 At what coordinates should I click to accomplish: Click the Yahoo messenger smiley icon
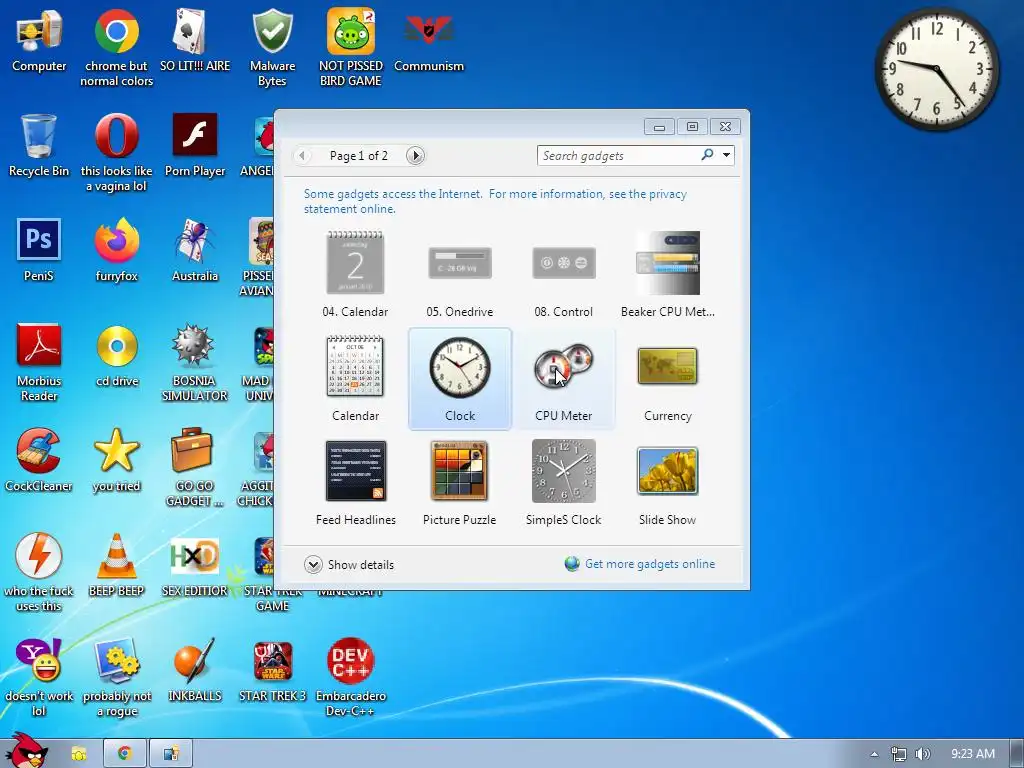click(39, 678)
